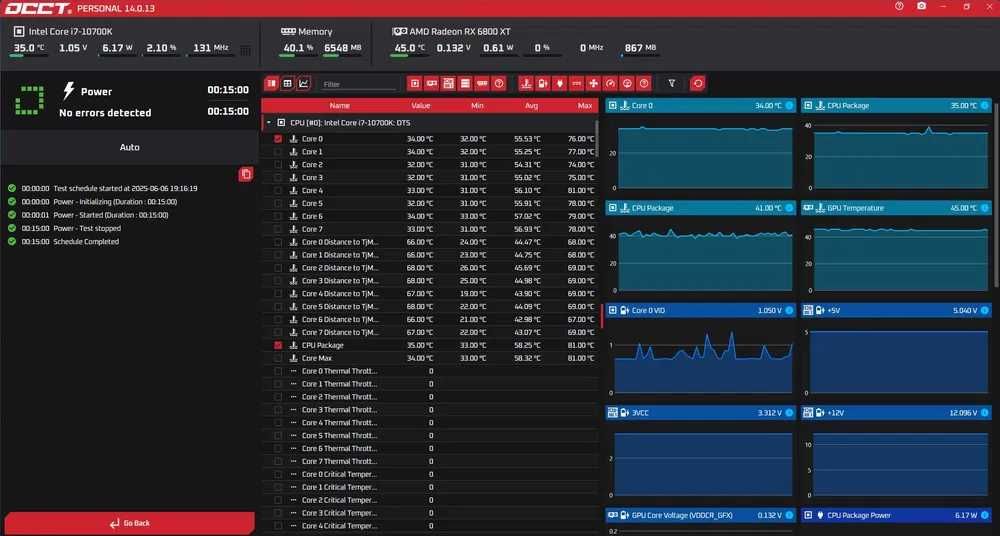
Task: Select the Core 3 Critical Temperature row
Action: click(x=429, y=513)
